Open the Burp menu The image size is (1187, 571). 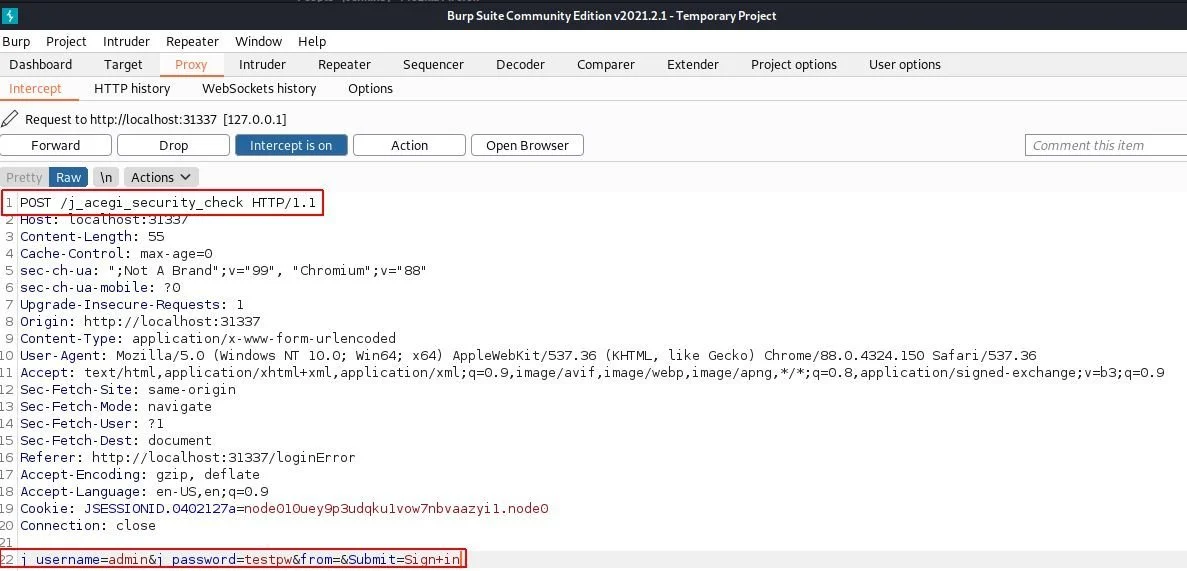tap(16, 41)
